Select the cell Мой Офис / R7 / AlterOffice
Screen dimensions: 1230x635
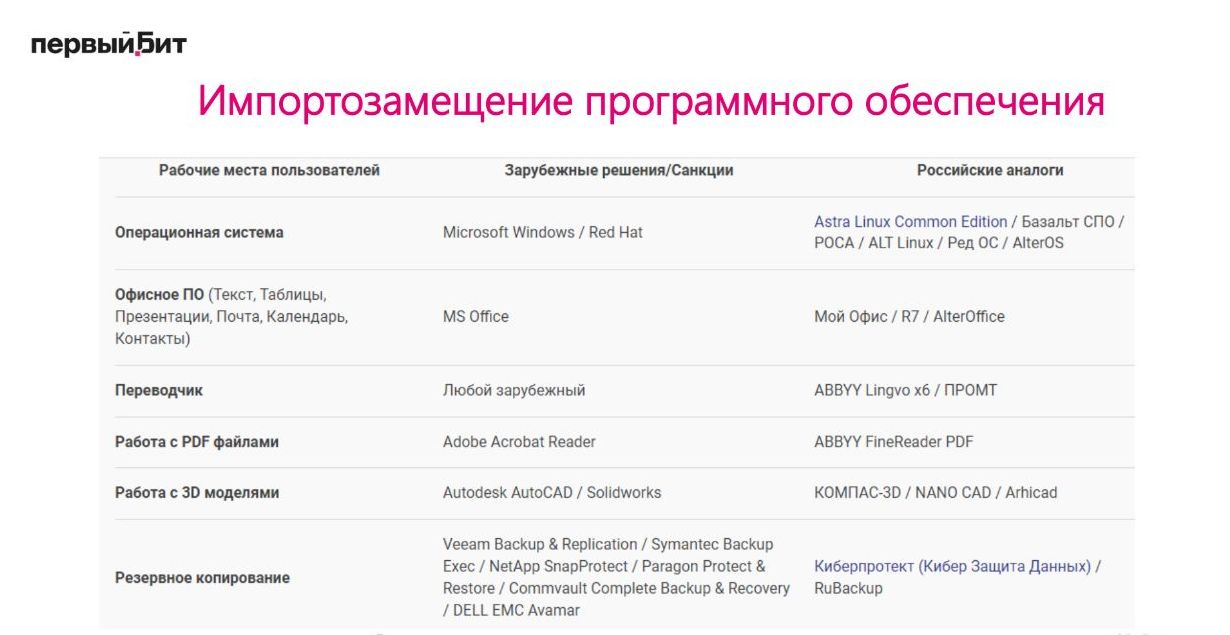(910, 316)
